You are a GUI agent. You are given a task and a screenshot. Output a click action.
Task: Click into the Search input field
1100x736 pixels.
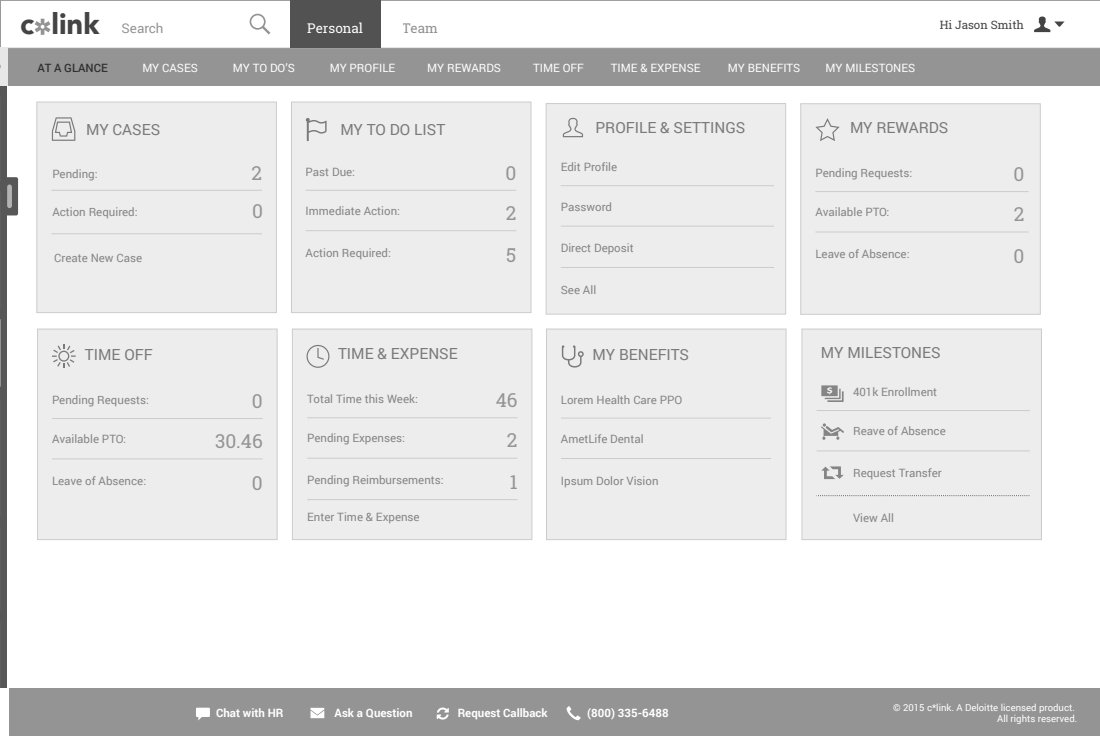click(180, 28)
